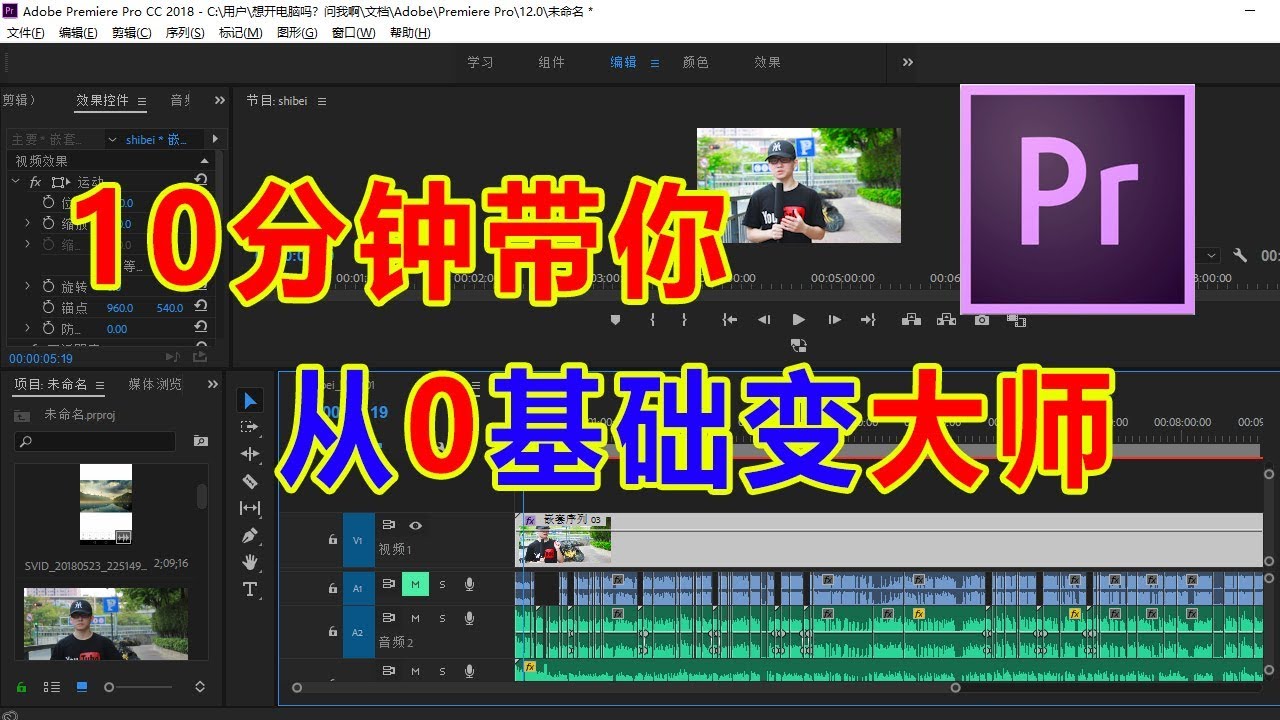
Task: Select the Track Select Forward tool
Action: 250,427
